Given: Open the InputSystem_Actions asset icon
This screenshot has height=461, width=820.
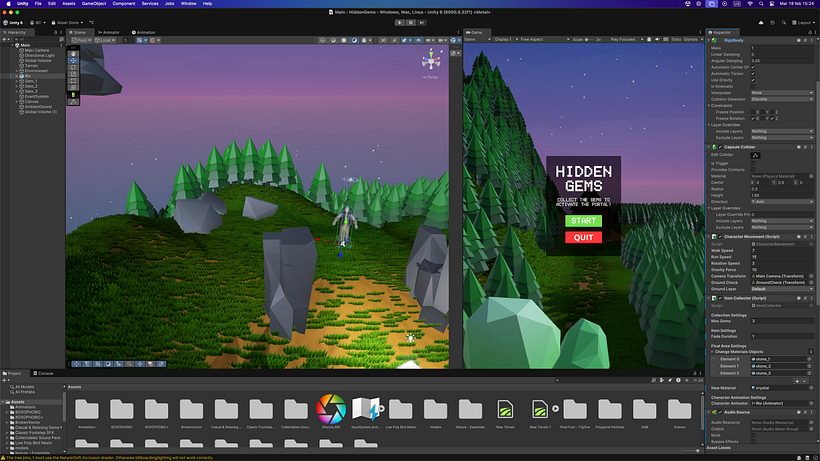Looking at the screenshot, I should click(x=365, y=408).
